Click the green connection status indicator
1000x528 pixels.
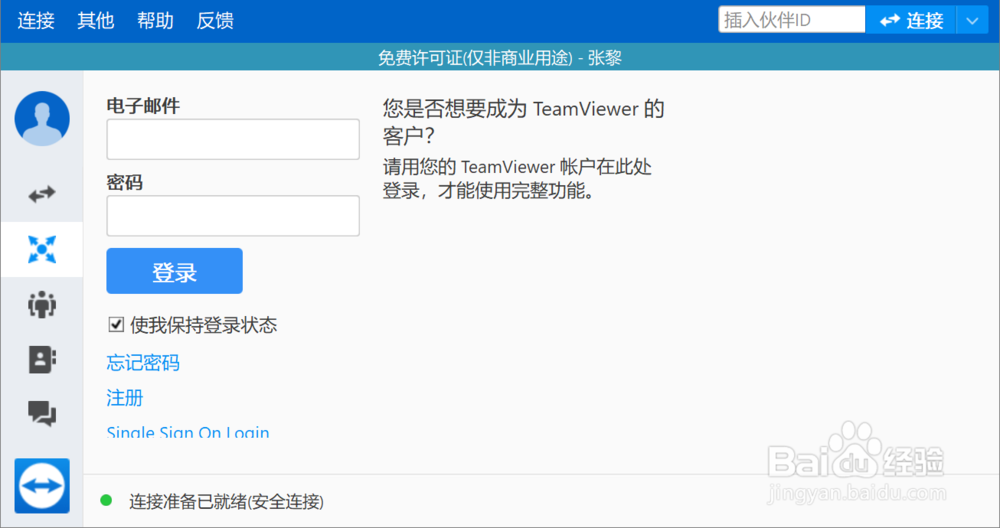coord(107,501)
